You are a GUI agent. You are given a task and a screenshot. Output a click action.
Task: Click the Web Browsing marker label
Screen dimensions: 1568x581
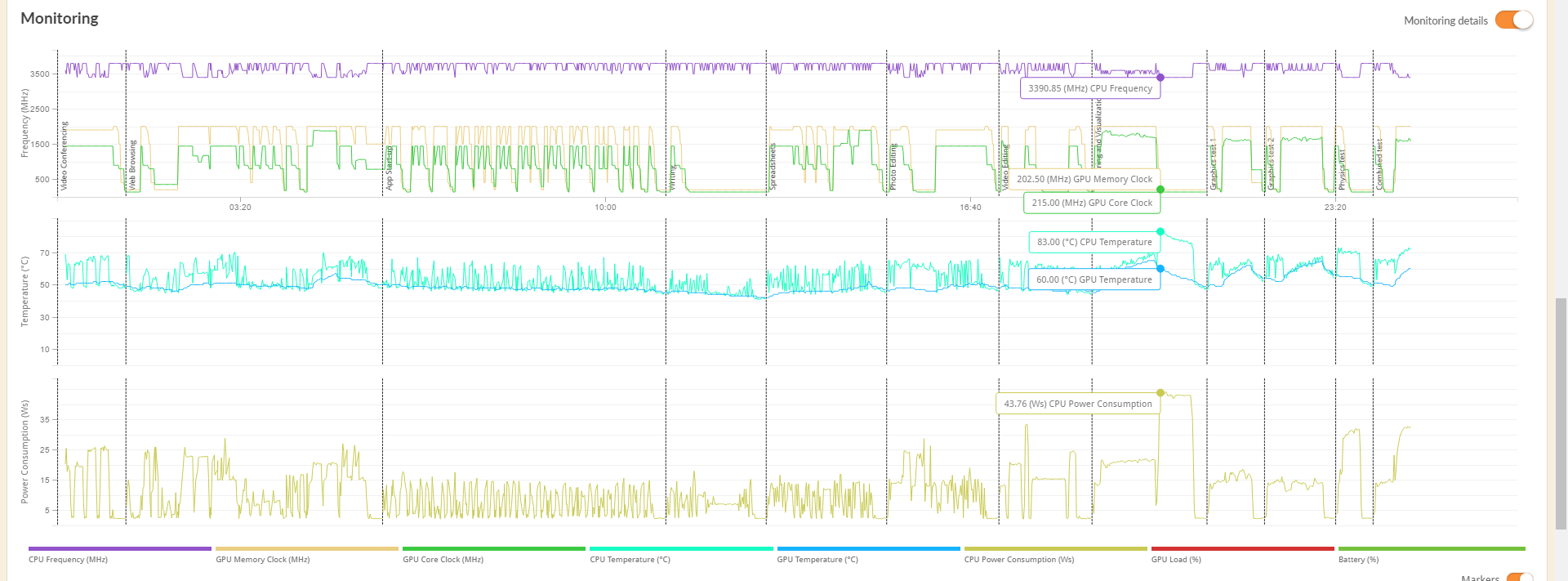pos(132,165)
